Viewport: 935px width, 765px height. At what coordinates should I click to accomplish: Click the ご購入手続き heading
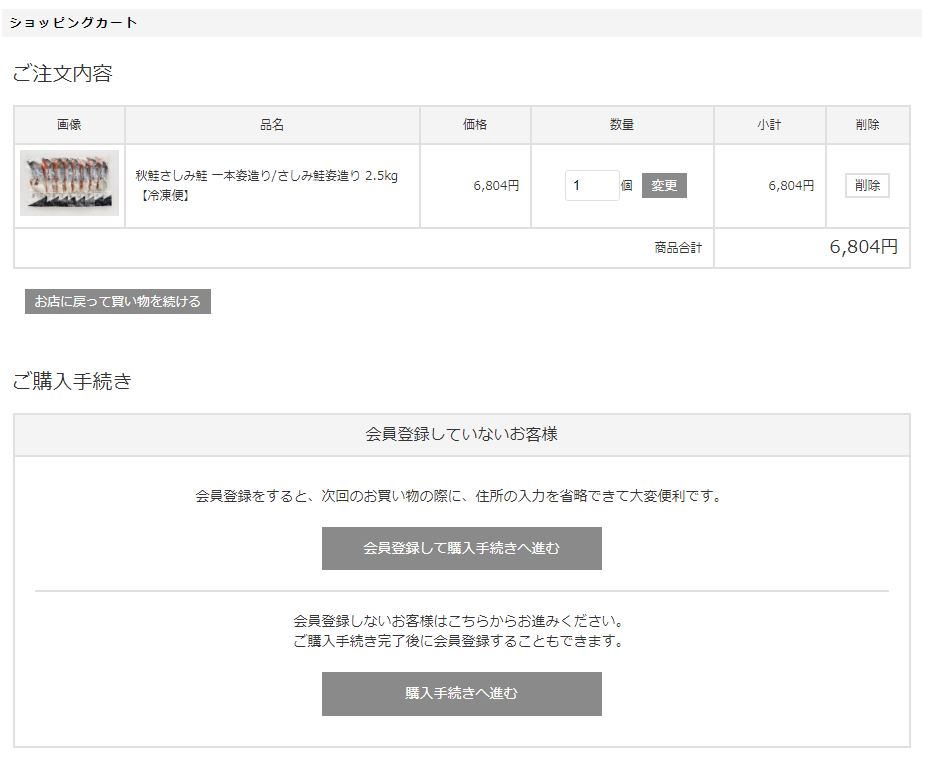coord(72,381)
